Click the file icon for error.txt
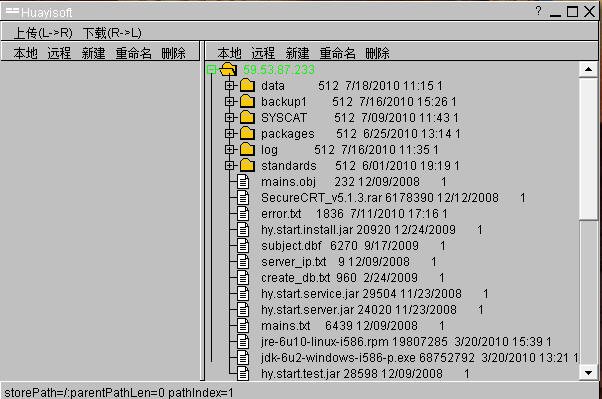This screenshot has width=602, height=399. [x=243, y=214]
